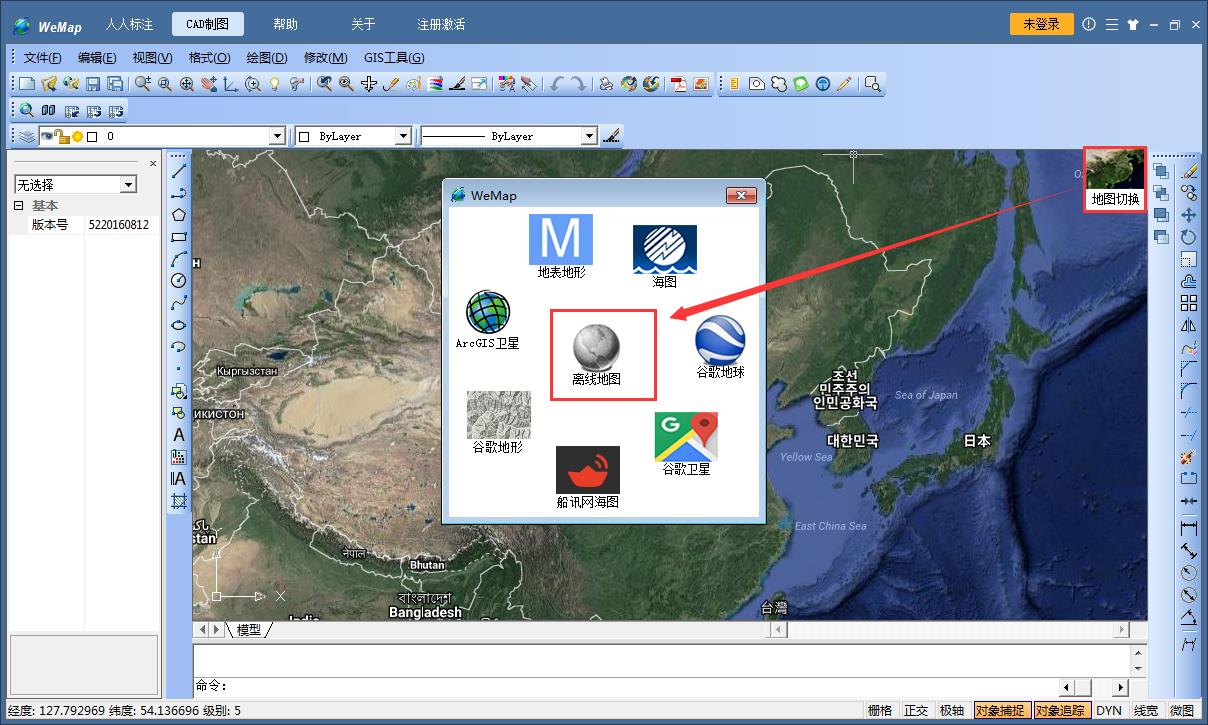Close the WeMap map selection dialog
This screenshot has width=1208, height=725.
(741, 195)
